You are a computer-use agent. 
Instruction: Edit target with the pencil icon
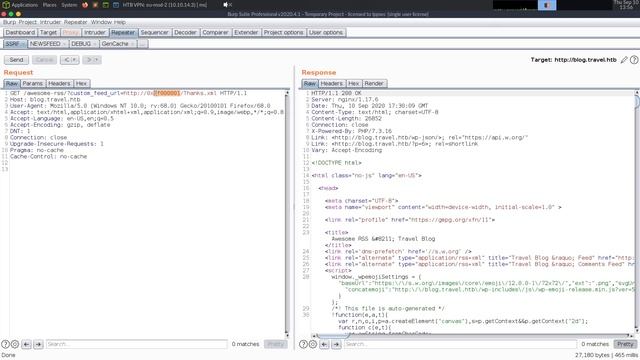[624, 60]
